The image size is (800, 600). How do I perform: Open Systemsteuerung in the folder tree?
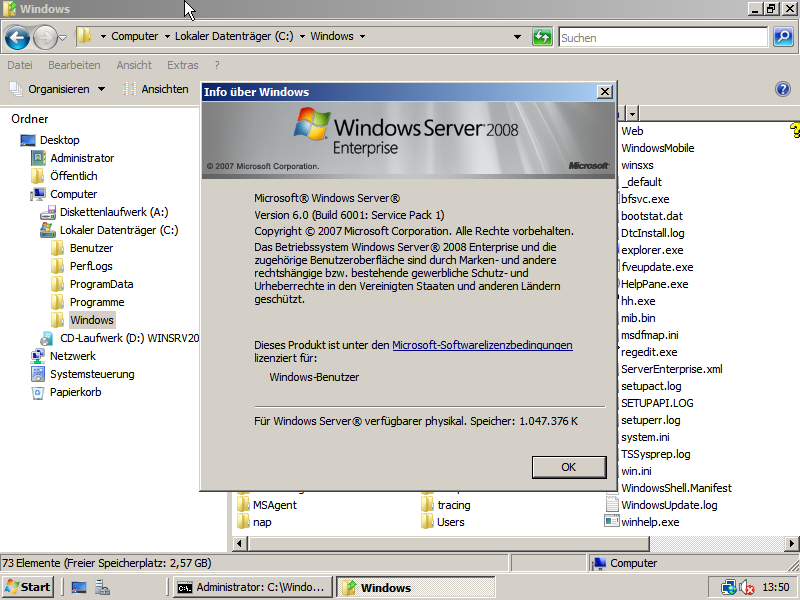[91, 374]
